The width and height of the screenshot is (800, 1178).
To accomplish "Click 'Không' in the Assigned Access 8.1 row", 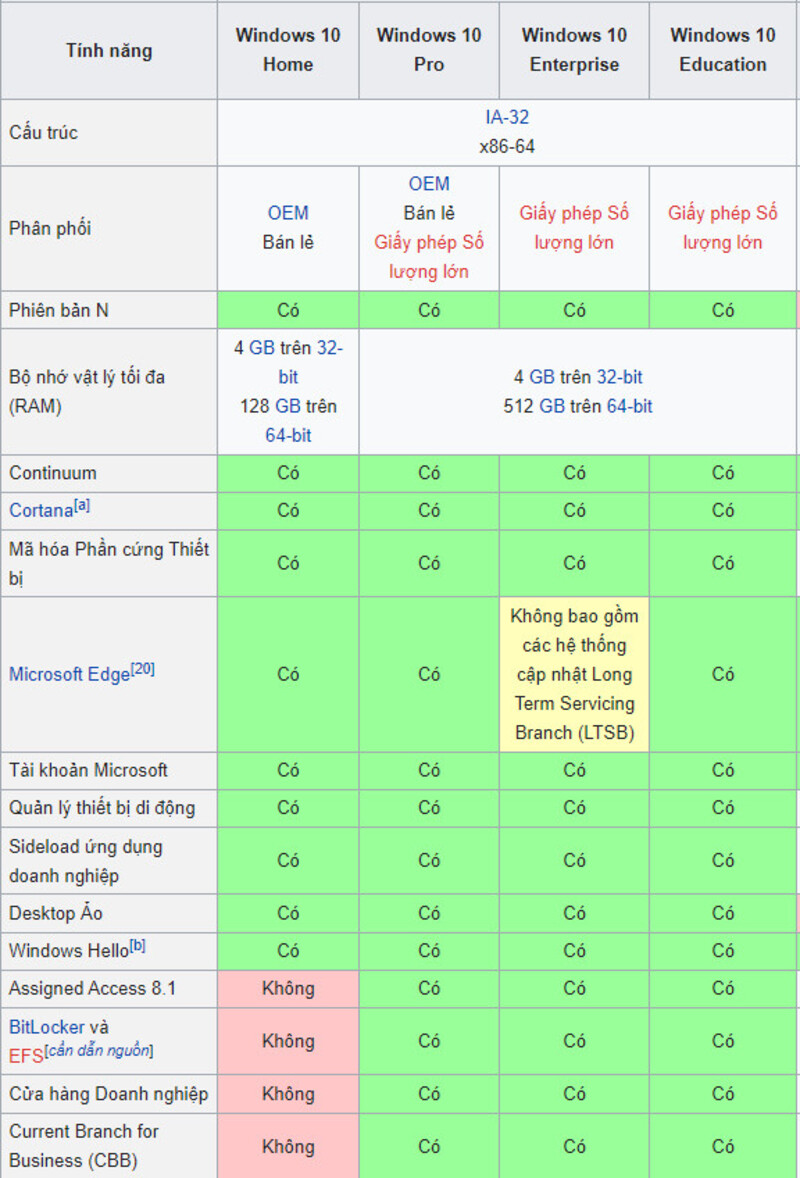I will 288,989.
